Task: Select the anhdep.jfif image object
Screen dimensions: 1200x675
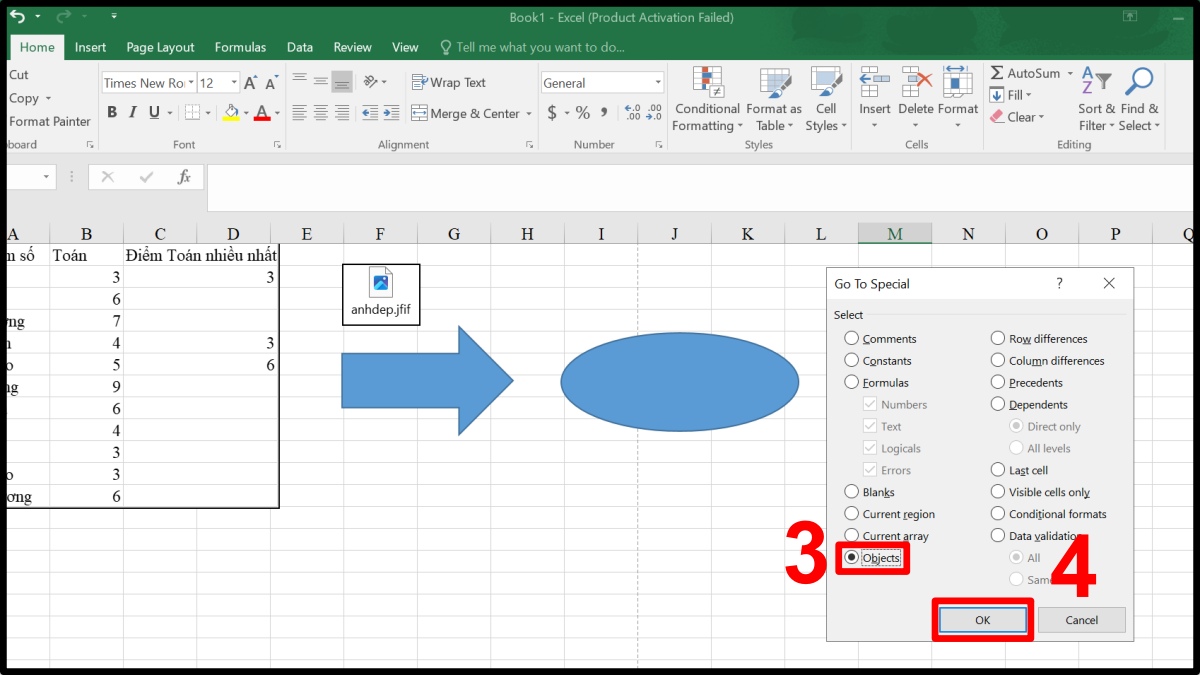Action: pos(381,293)
